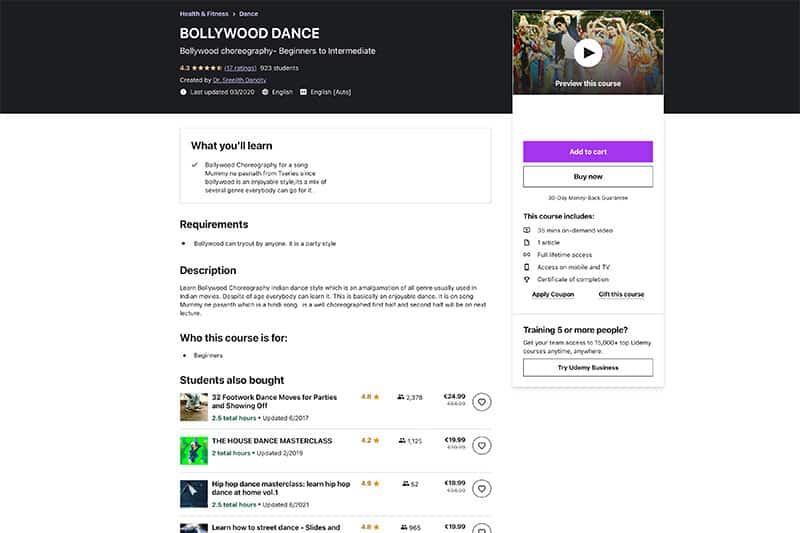Click the Training 5 or more people? heading

(x=575, y=330)
